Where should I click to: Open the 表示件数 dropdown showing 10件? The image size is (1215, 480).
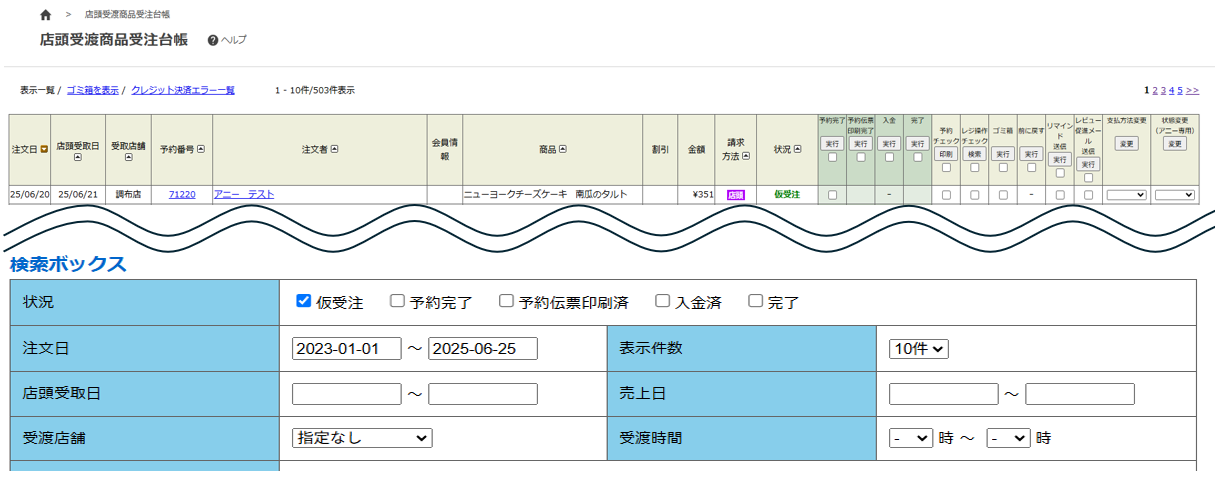point(918,349)
